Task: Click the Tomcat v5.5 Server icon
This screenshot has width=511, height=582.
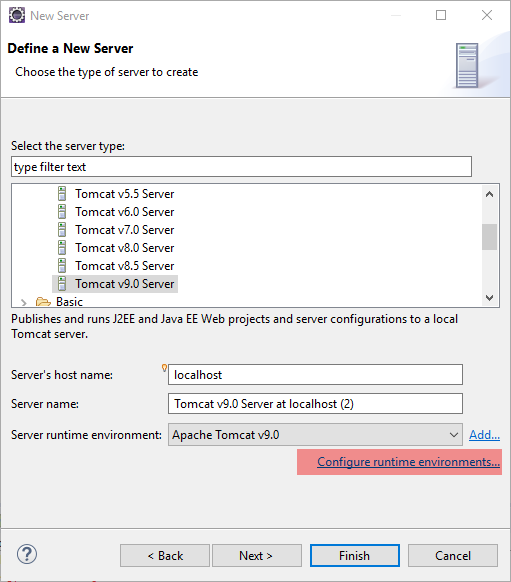Action: [x=62, y=194]
